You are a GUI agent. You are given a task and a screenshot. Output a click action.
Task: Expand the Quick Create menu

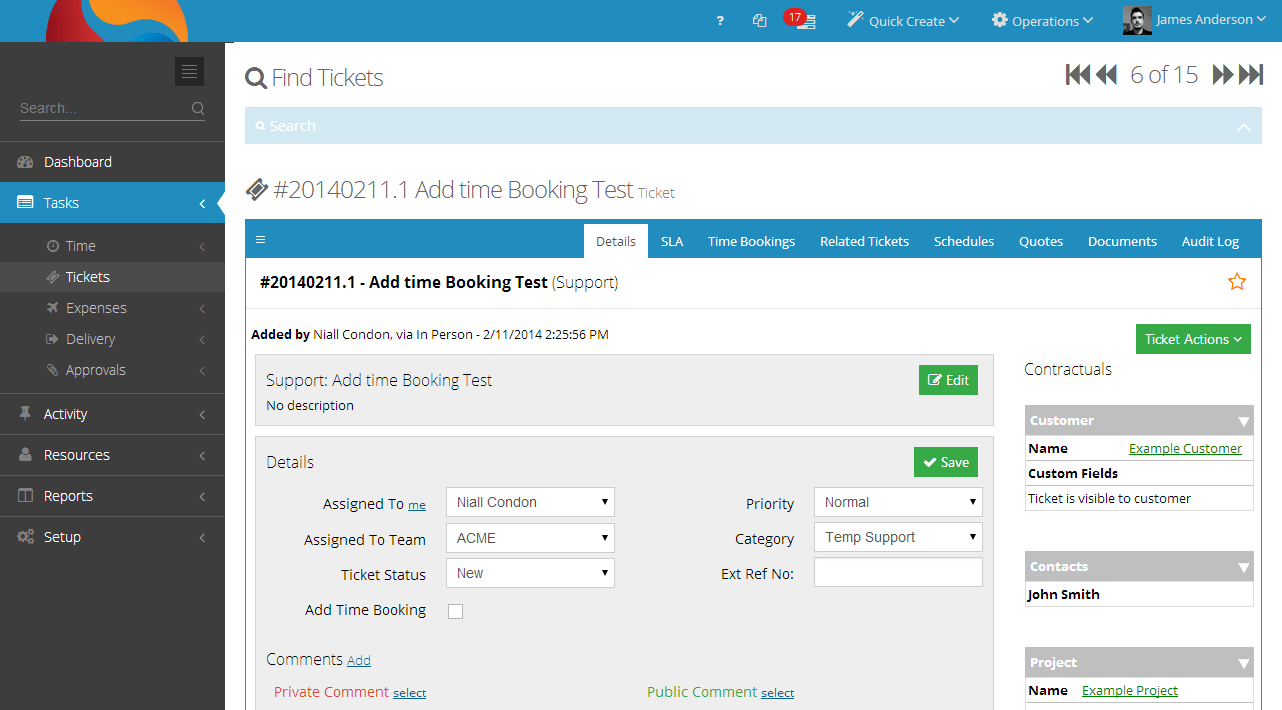(x=903, y=20)
